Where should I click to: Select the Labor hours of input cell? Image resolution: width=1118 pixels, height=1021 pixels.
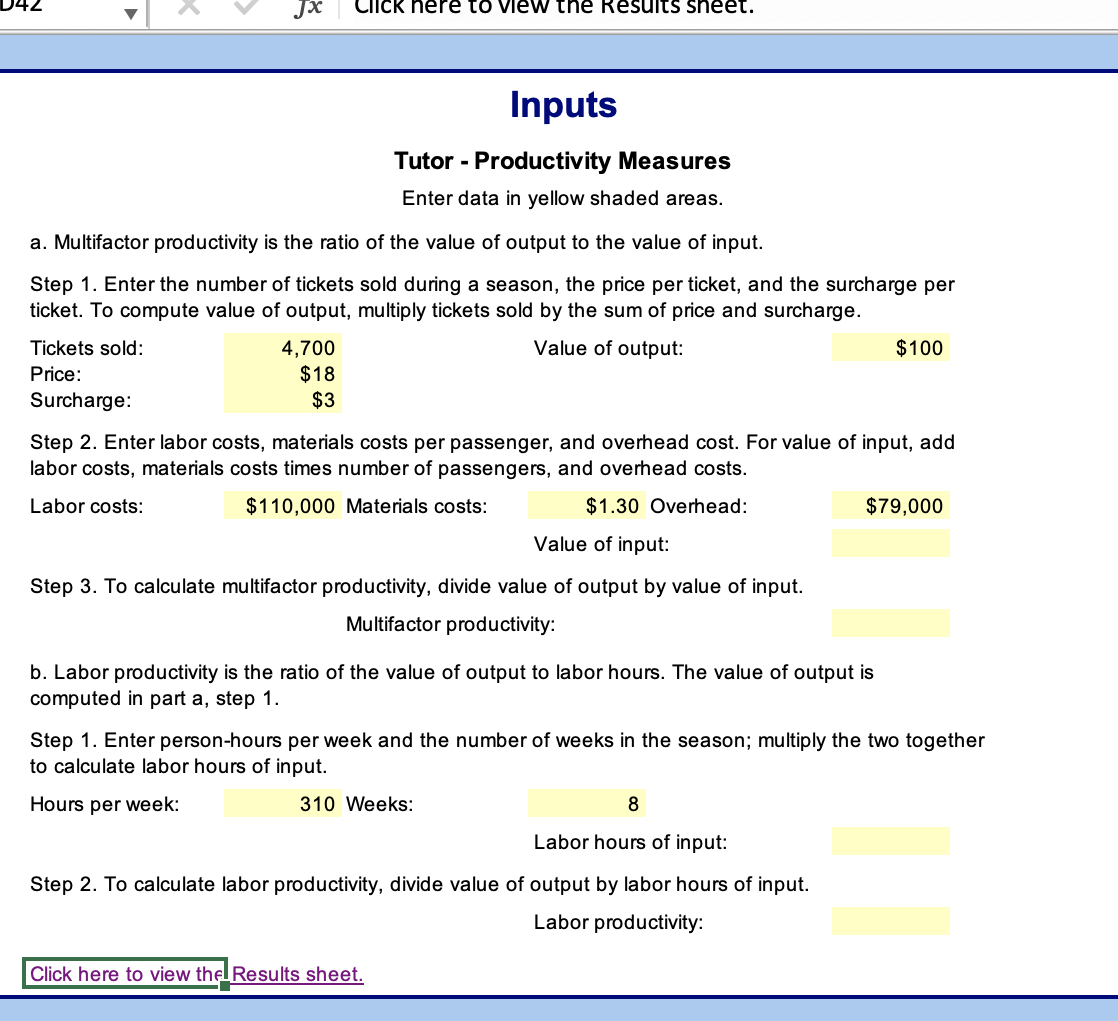(890, 841)
